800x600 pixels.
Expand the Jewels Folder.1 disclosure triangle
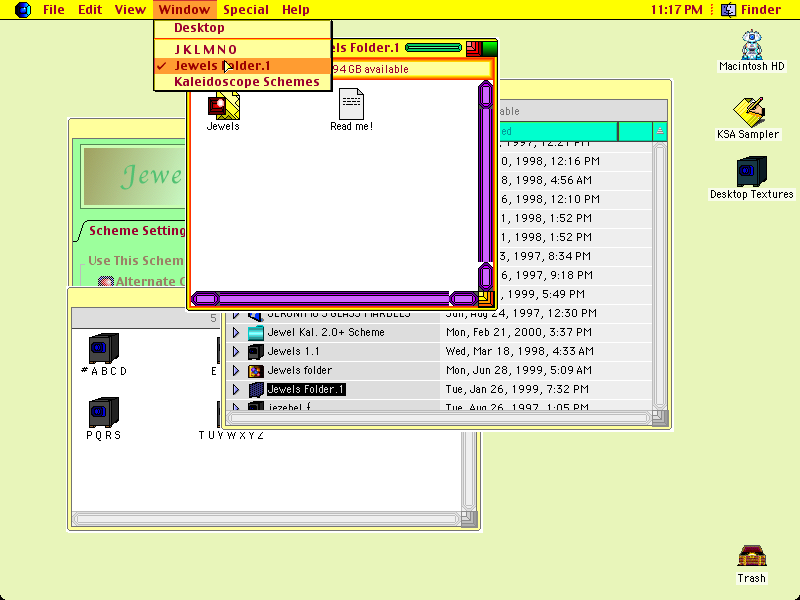(x=236, y=390)
